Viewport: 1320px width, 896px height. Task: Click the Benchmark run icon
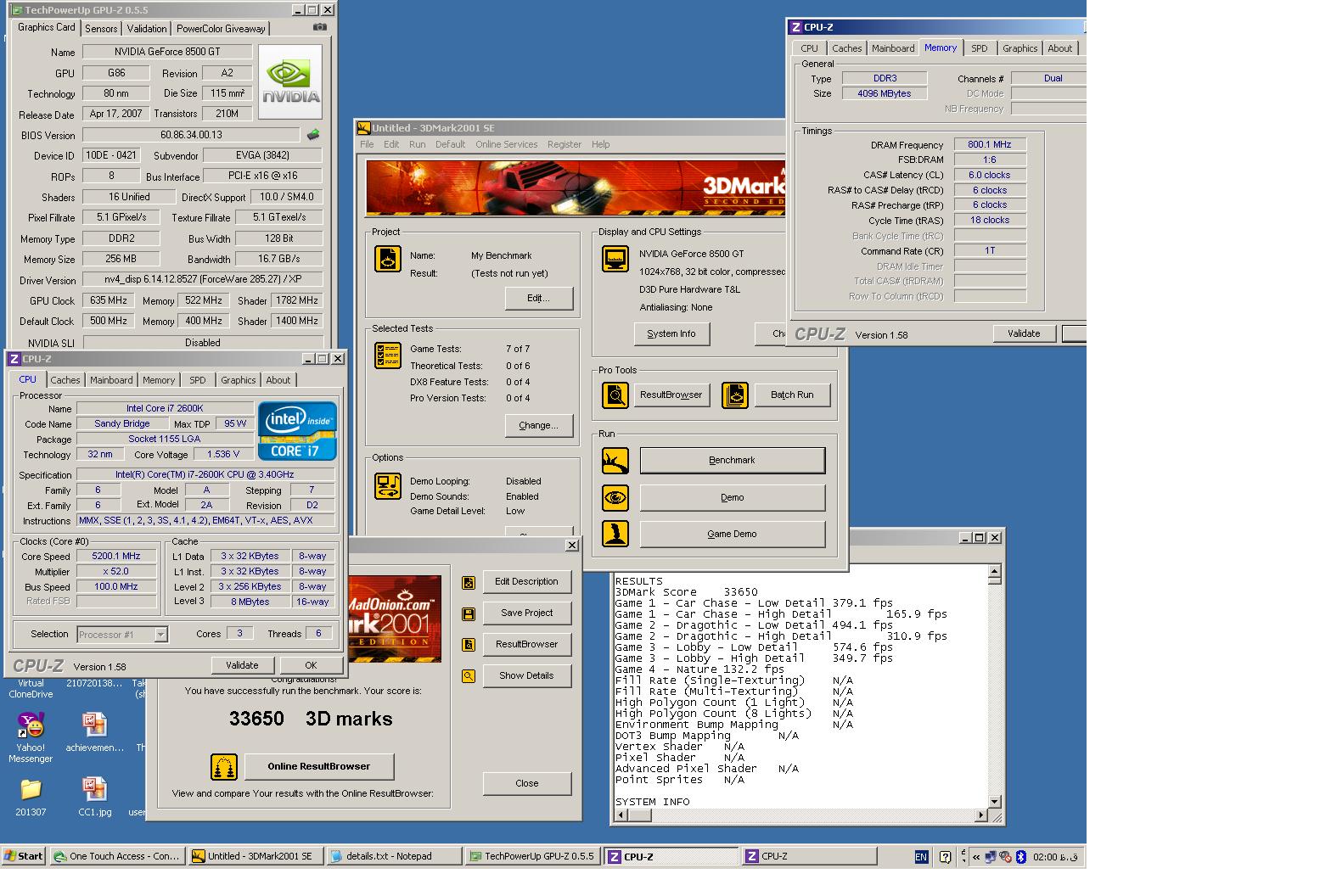coord(615,461)
